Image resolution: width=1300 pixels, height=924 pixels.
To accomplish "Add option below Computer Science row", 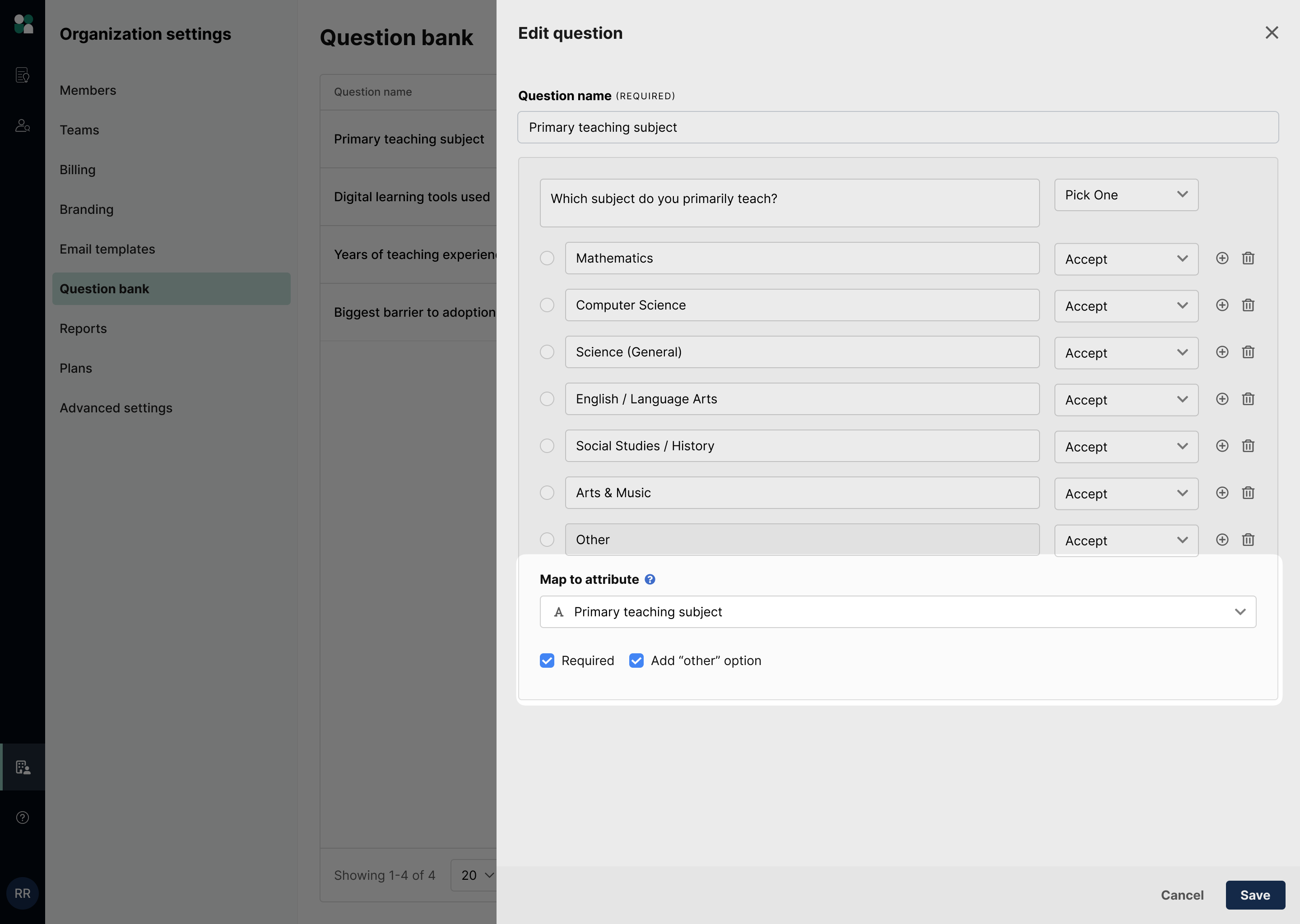I will 1221,305.
